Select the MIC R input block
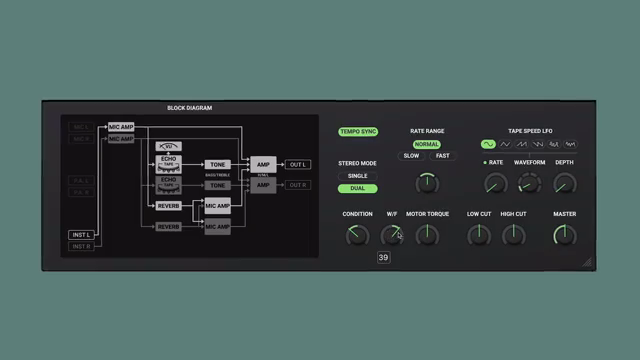 [x=81, y=139]
